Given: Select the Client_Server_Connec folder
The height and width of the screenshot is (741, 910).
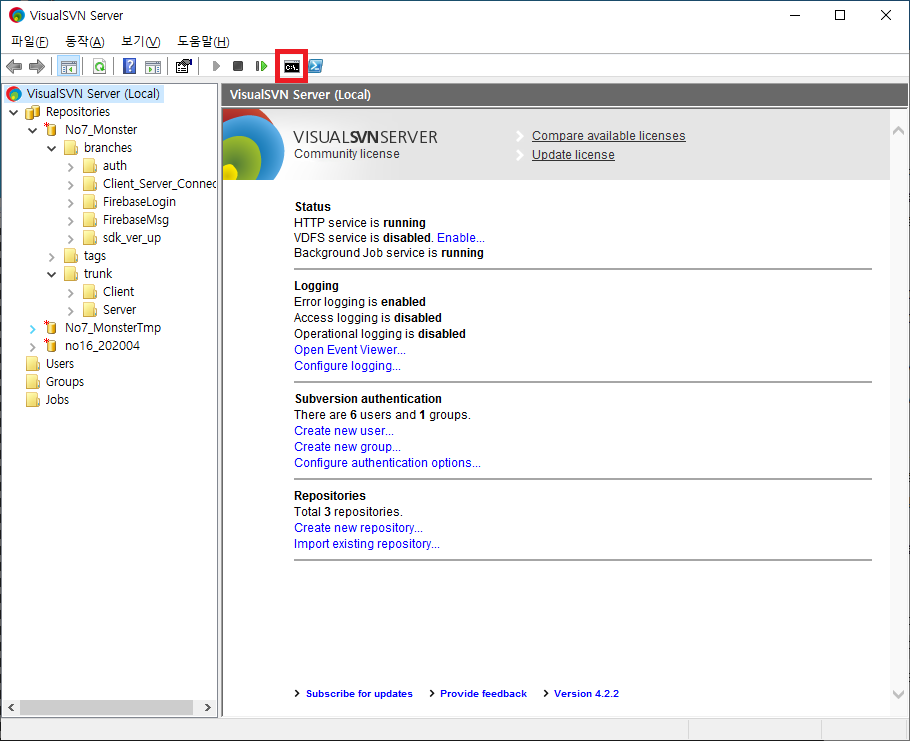Looking at the screenshot, I should tap(159, 183).
